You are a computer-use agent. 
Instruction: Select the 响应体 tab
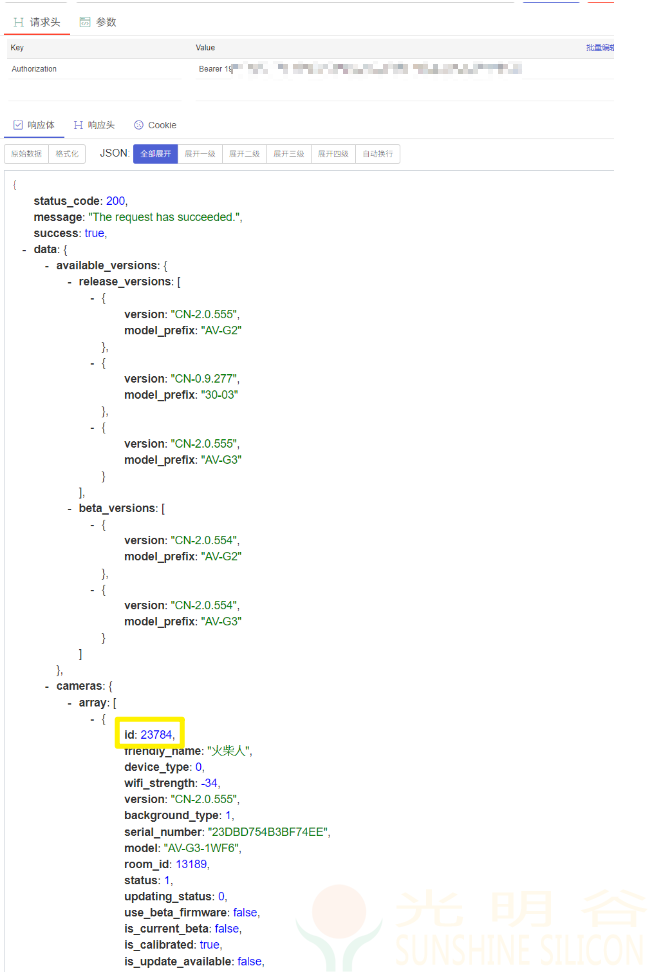tap(35, 125)
